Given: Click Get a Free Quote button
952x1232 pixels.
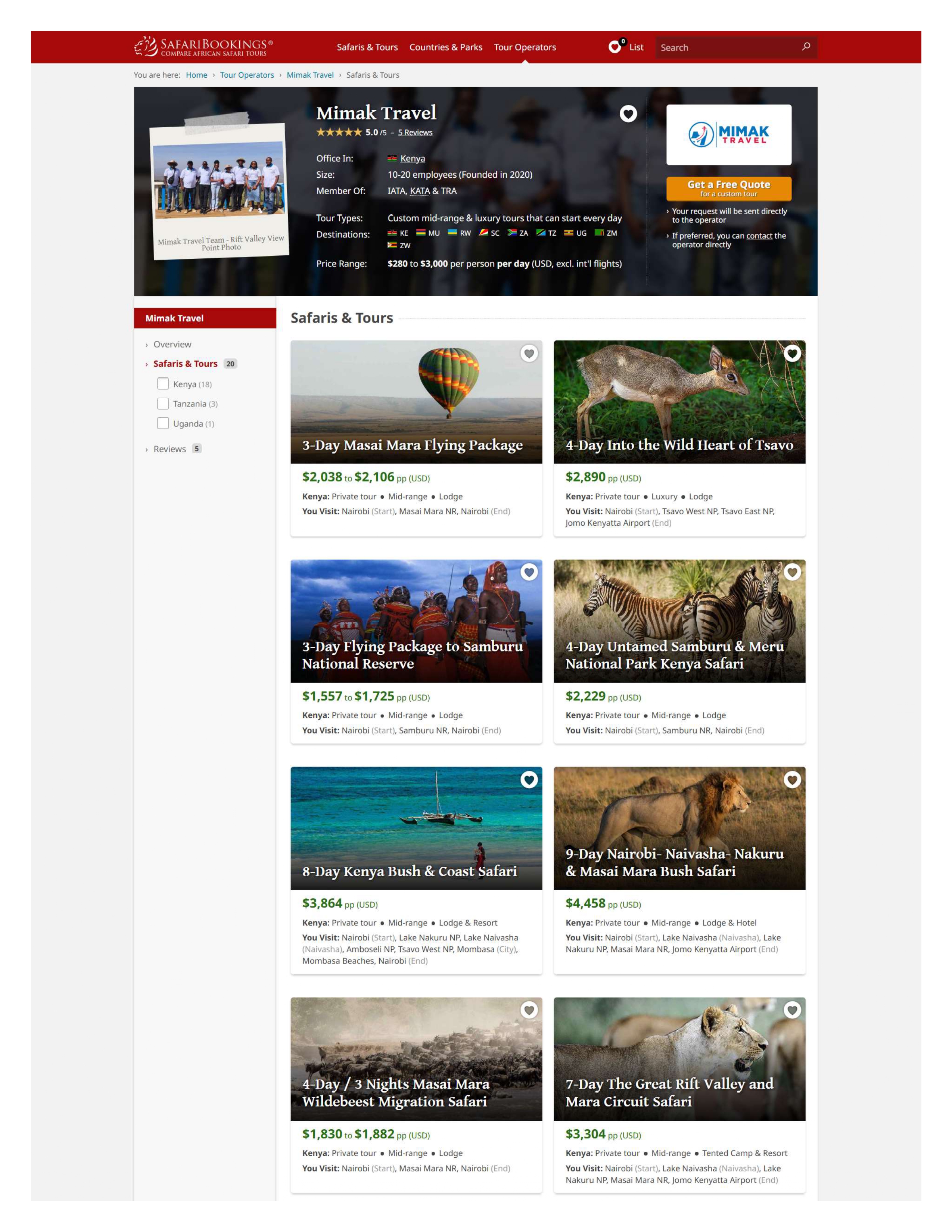Looking at the screenshot, I should coord(729,189).
